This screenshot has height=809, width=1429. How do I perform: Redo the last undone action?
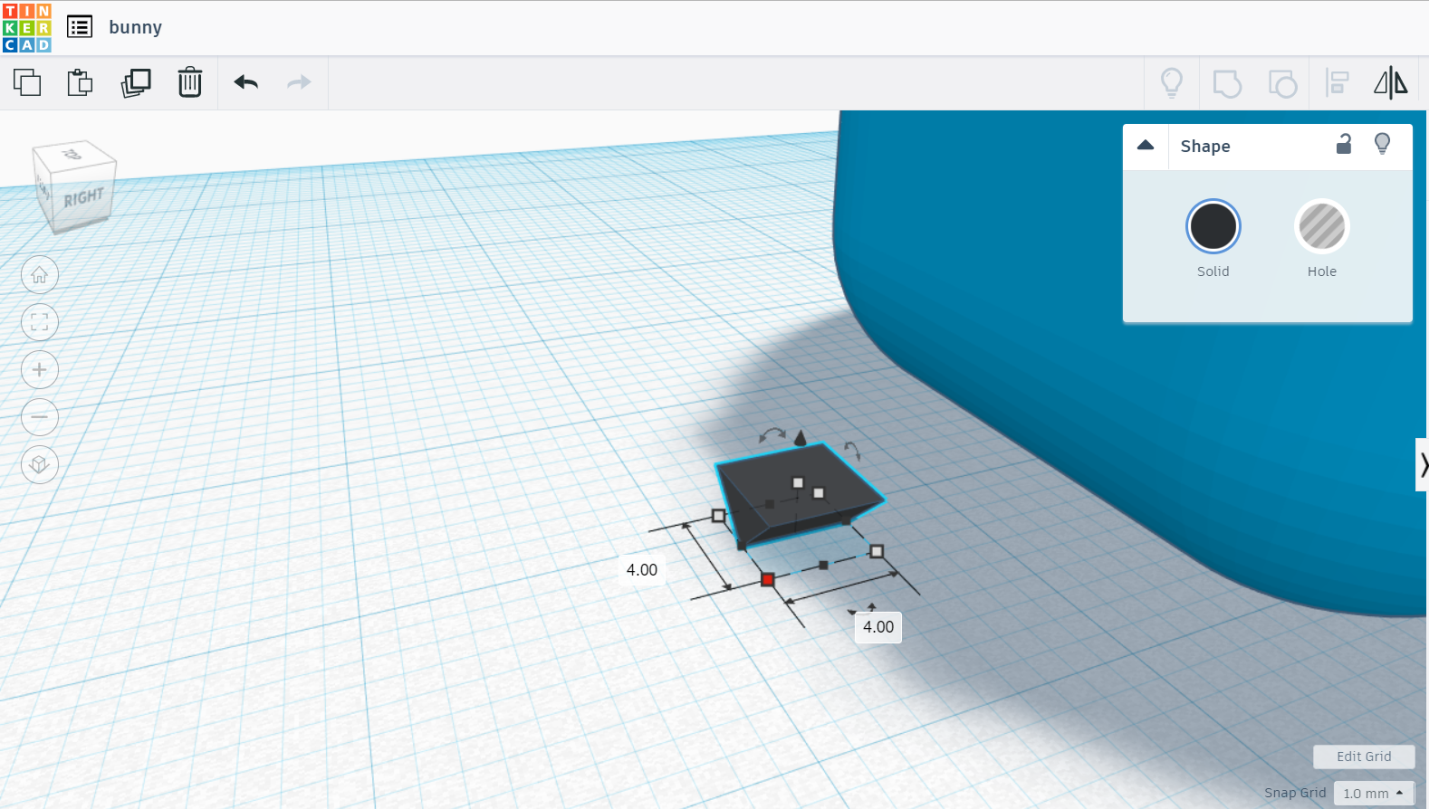(299, 82)
